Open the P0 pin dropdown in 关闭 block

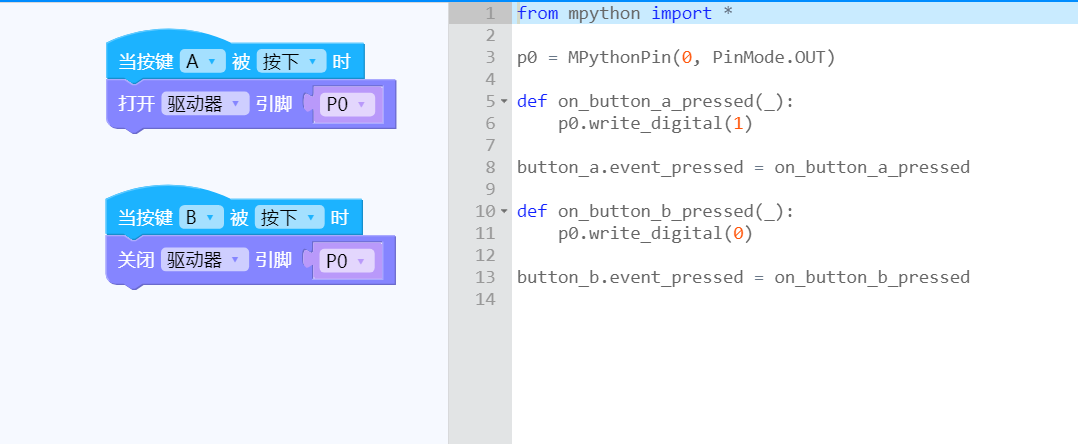pos(344,261)
